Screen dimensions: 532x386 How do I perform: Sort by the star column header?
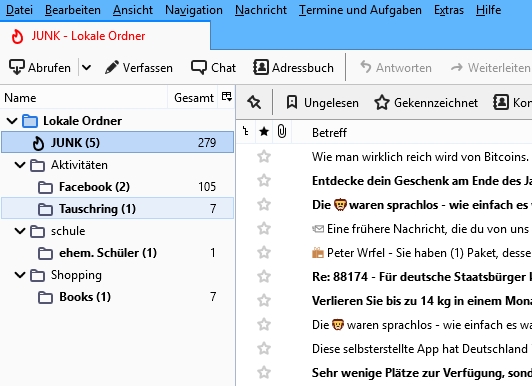pyautogui.click(x=264, y=132)
